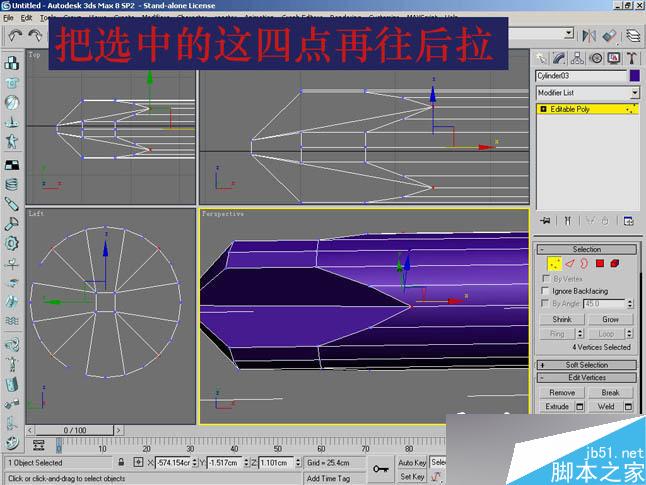Screen dimensions: 646x485
Task: Click the 0 / 100 time slider
Action: pyautogui.click(x=75, y=430)
